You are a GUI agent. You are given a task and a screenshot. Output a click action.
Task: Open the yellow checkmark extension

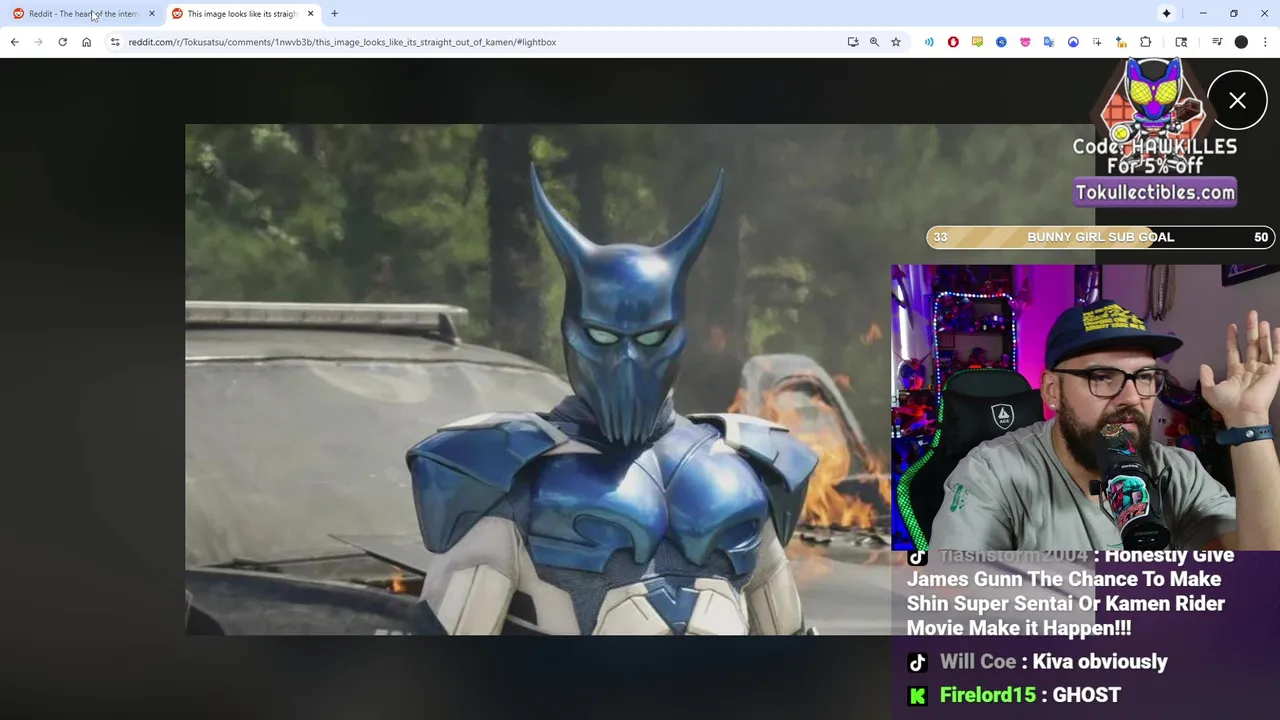977,42
